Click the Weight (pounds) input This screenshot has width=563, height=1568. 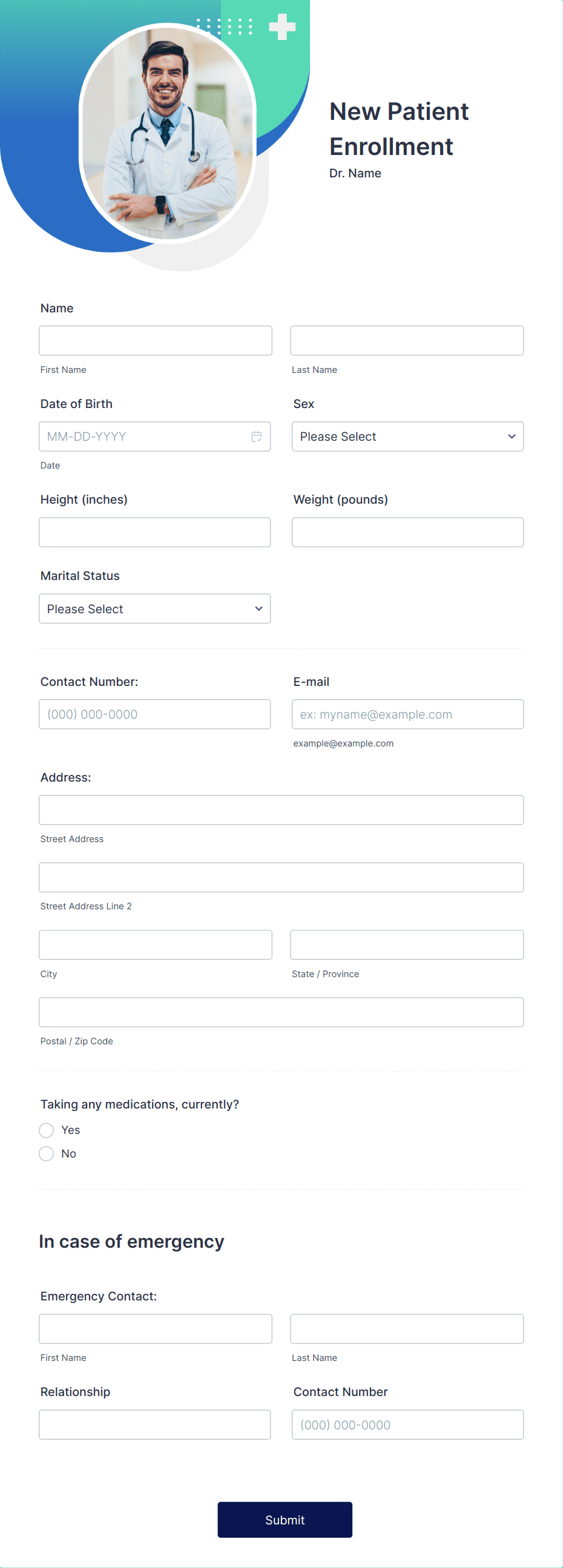[407, 532]
